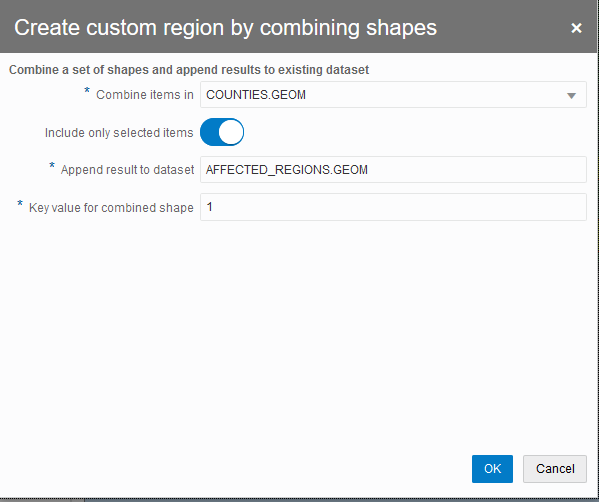Click the required asterisk beside Key value
Image resolution: width=599 pixels, height=502 pixels.
point(20,203)
